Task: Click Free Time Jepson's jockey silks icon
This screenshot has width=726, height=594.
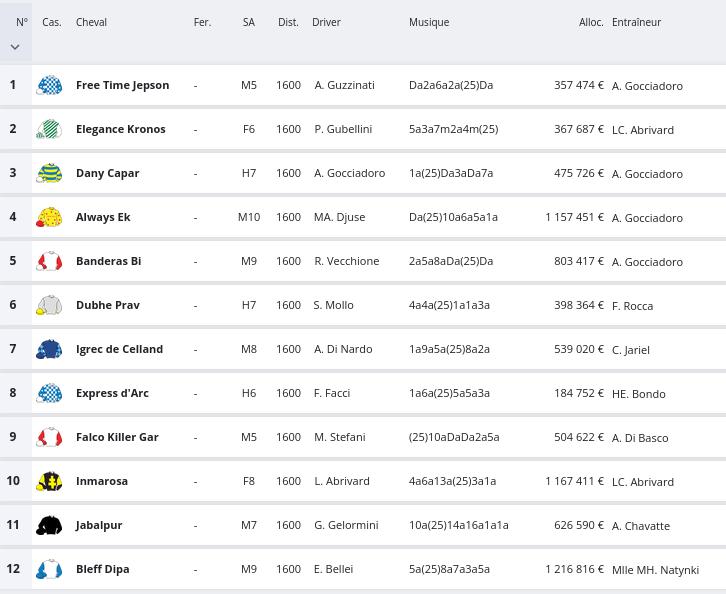Action: click(x=49, y=86)
